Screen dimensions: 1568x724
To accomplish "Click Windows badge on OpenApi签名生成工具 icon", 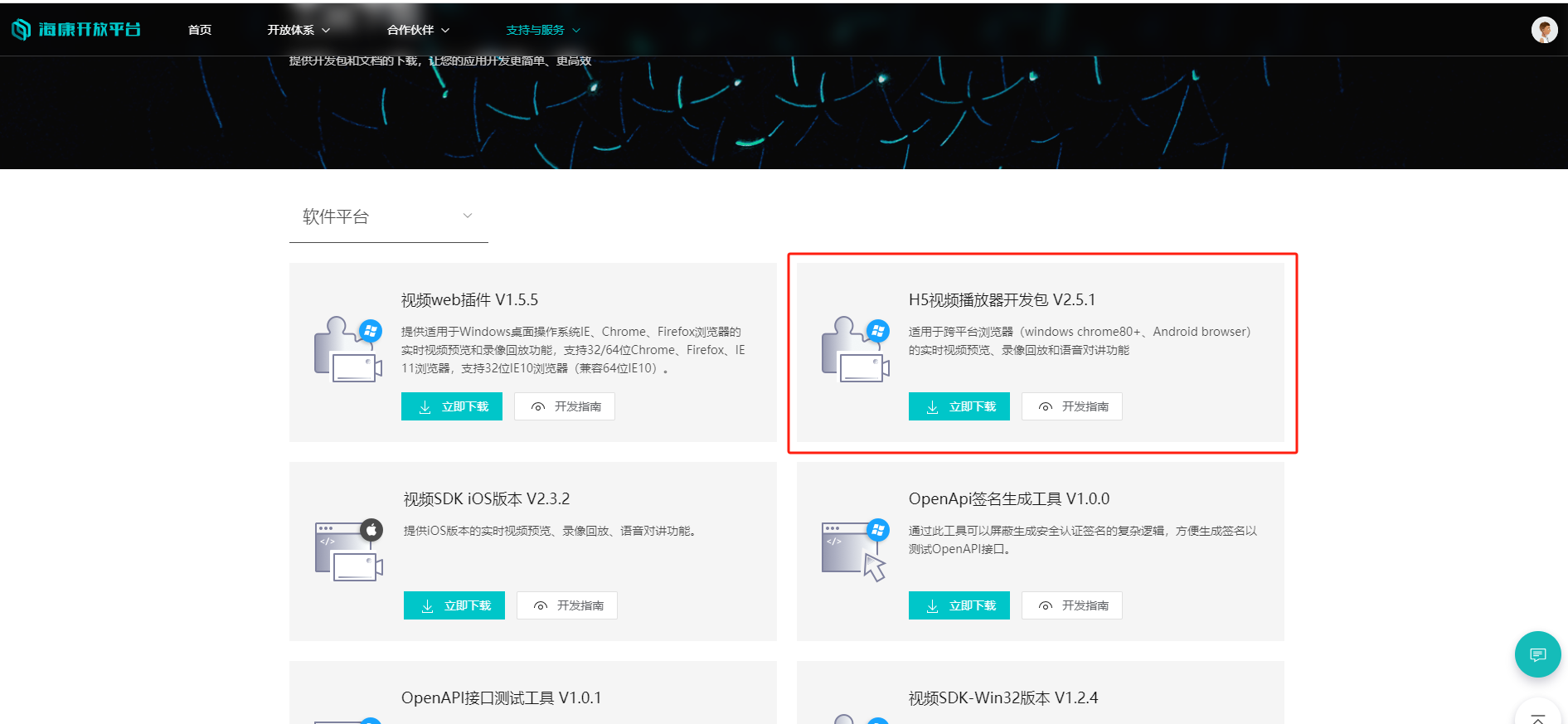I will (x=878, y=530).
